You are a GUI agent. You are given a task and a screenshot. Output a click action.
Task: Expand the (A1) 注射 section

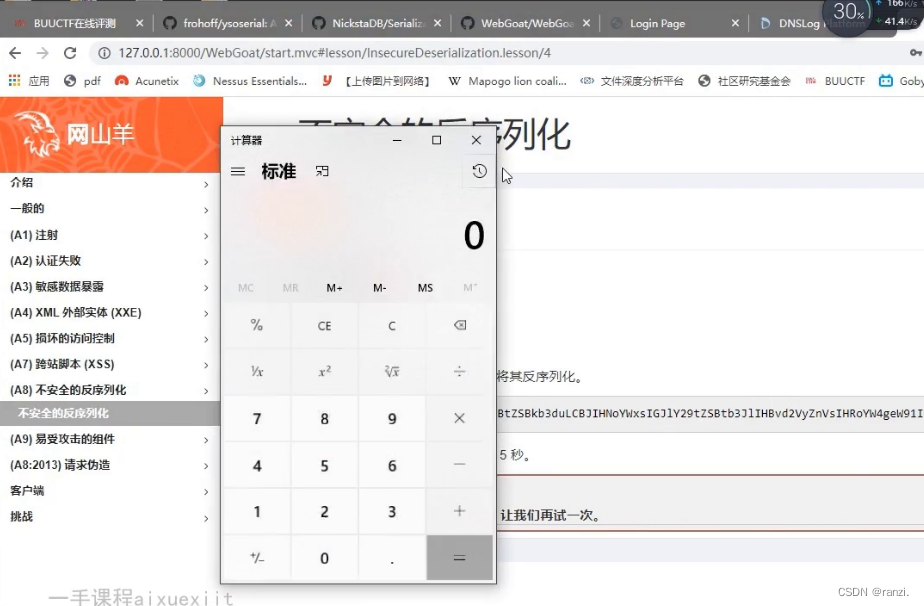[x=110, y=235]
